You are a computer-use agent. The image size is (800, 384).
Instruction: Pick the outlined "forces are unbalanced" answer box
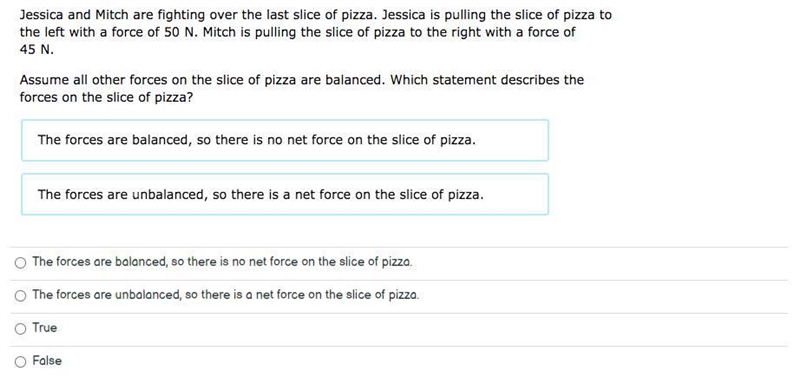coord(285,194)
